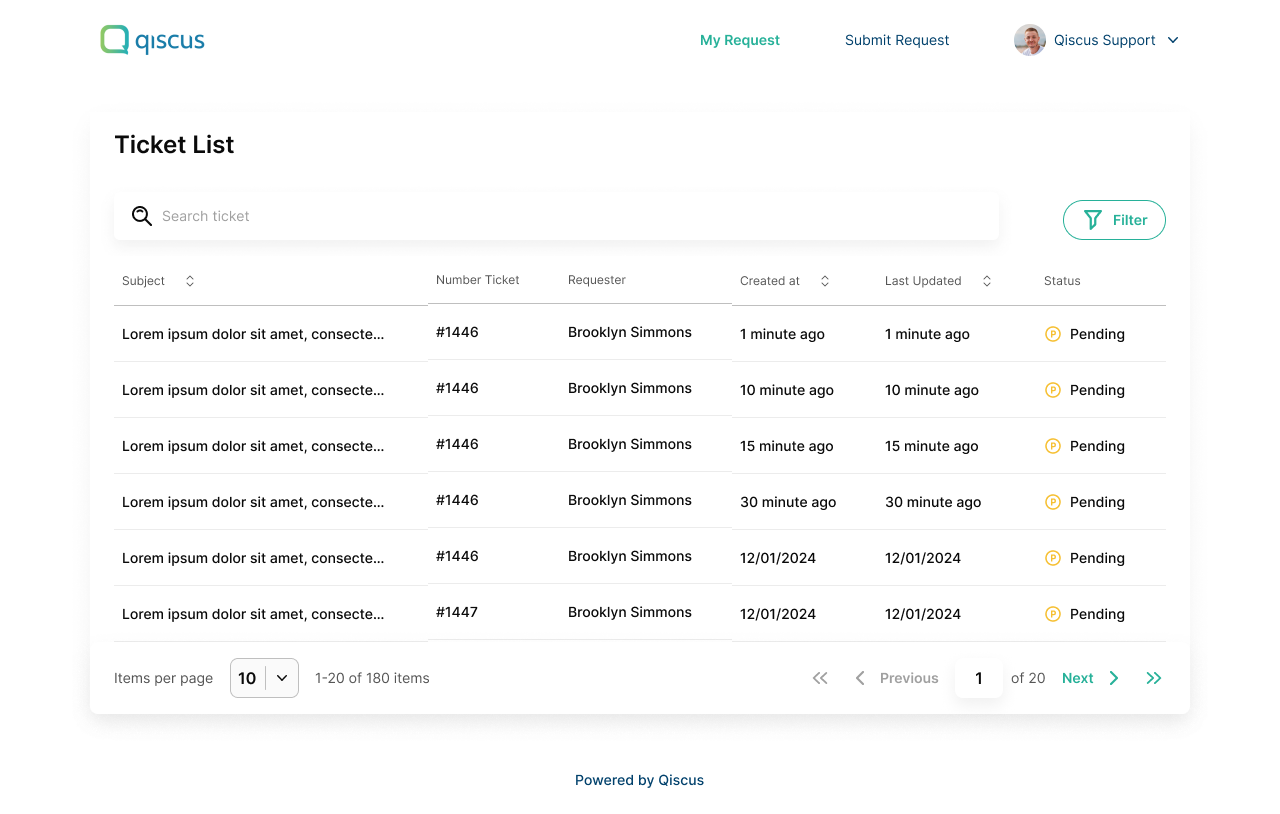
Task: Click the Qiscus logo
Action: (x=152, y=40)
